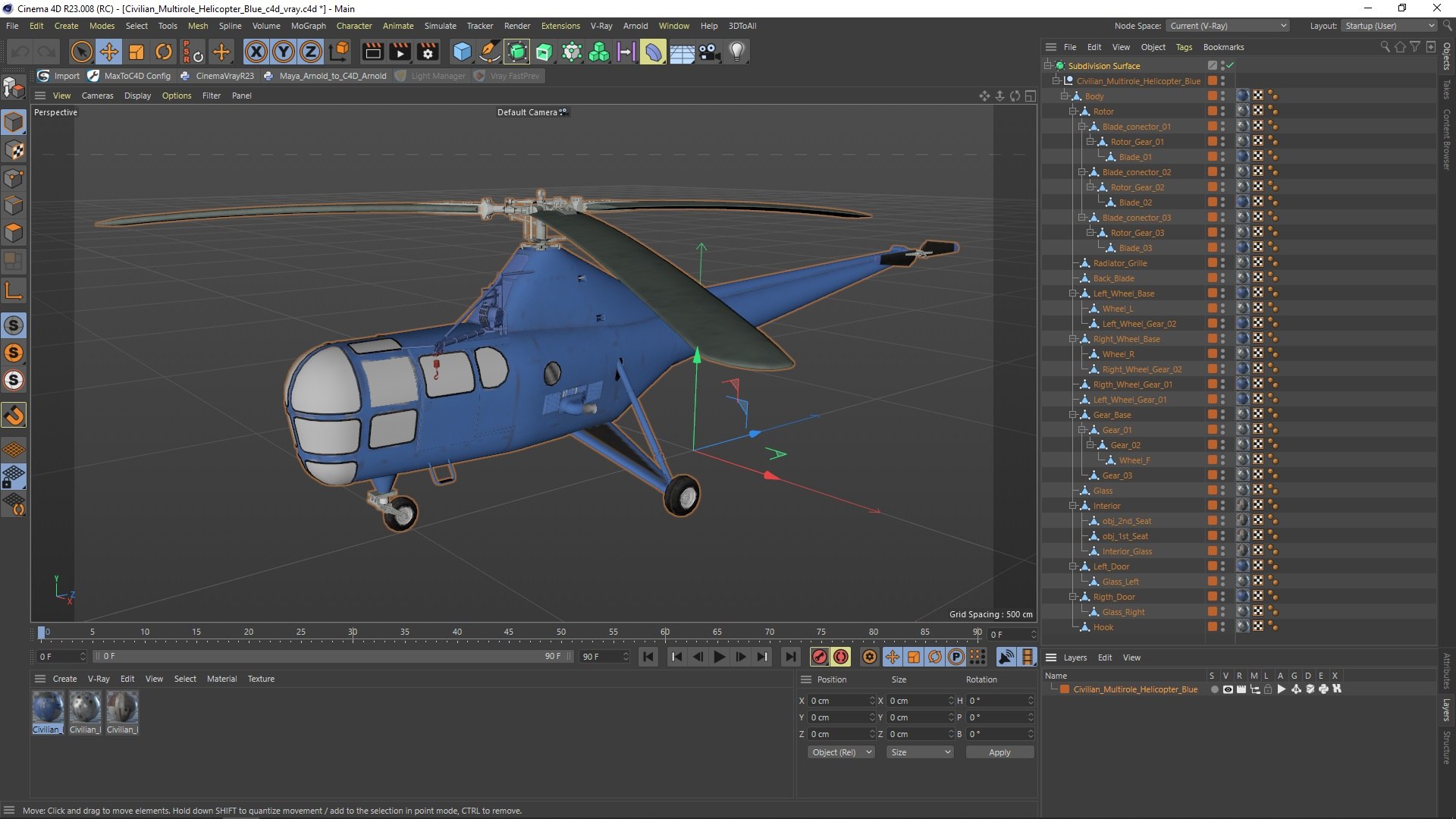Toggle sound playback icon in timeline

point(1006,657)
